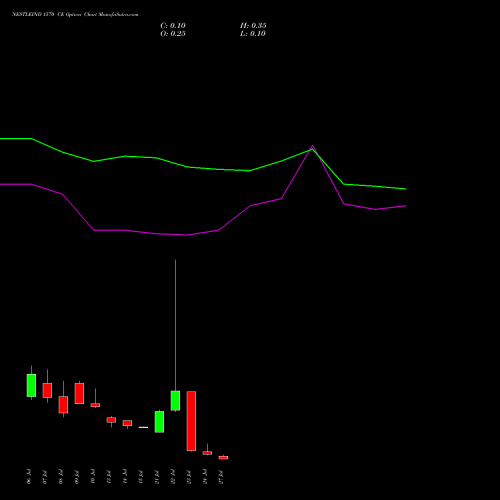Click the NESTLEIND option chart title
The width and height of the screenshot is (500, 500).
click(75, 15)
